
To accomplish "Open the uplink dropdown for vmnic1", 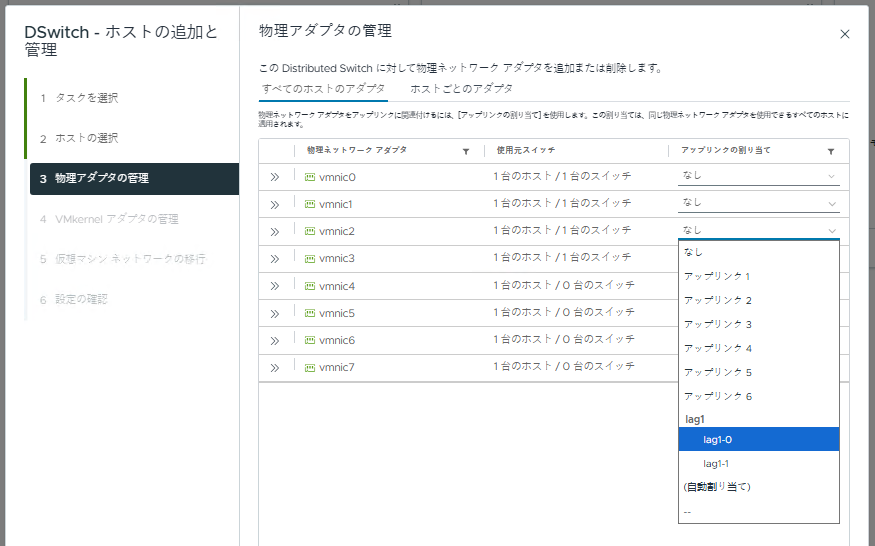I will 759,203.
